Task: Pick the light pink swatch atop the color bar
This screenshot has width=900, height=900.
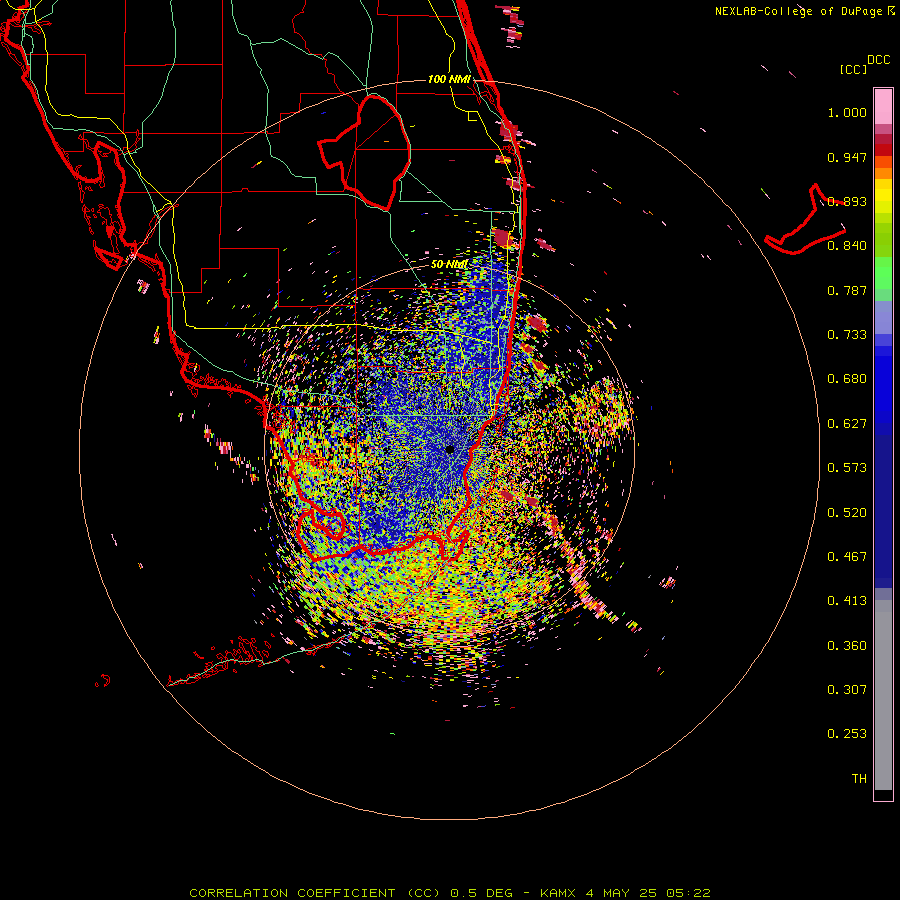Action: [x=883, y=106]
